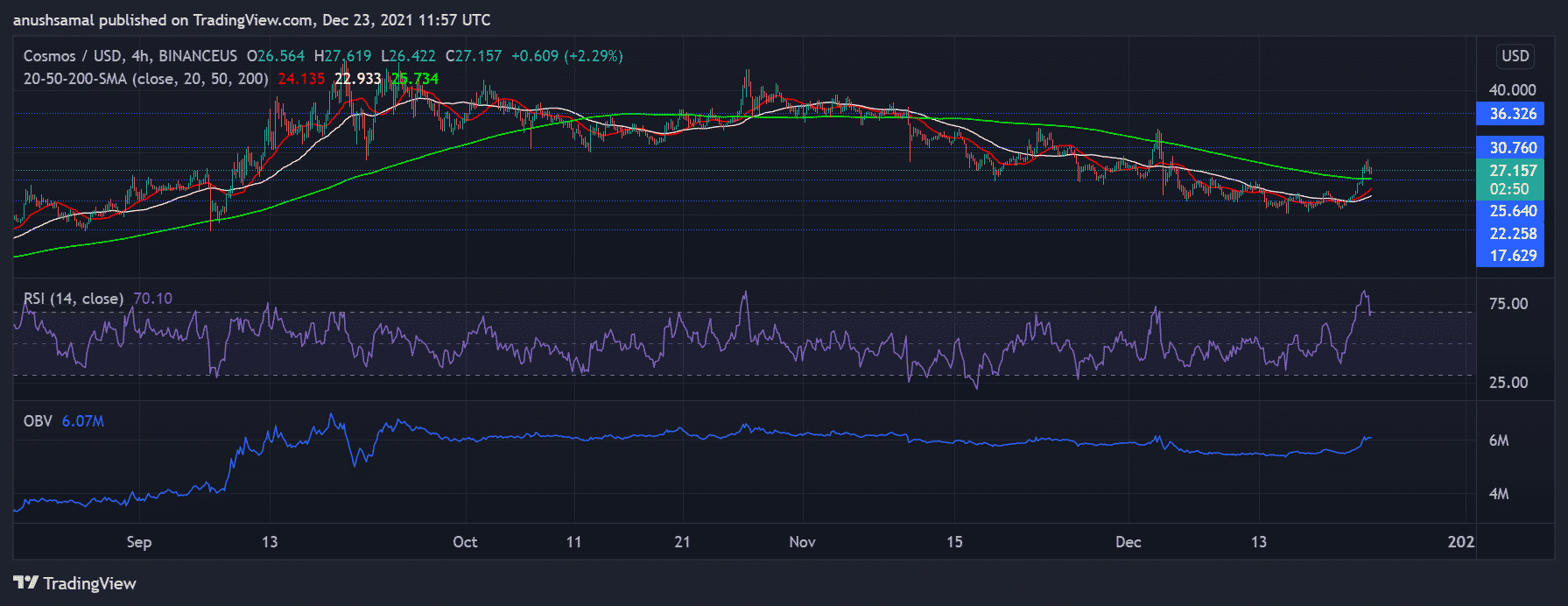Click the RSI axis value 25.00
The height and width of the screenshot is (606, 1568).
1508,383
